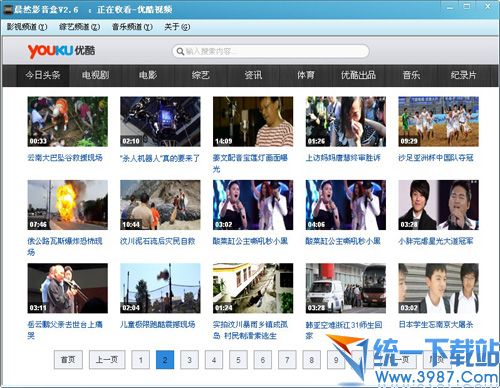Open link 汶川泥石流后灾民自救
The image size is (500, 388).
[x=158, y=241]
